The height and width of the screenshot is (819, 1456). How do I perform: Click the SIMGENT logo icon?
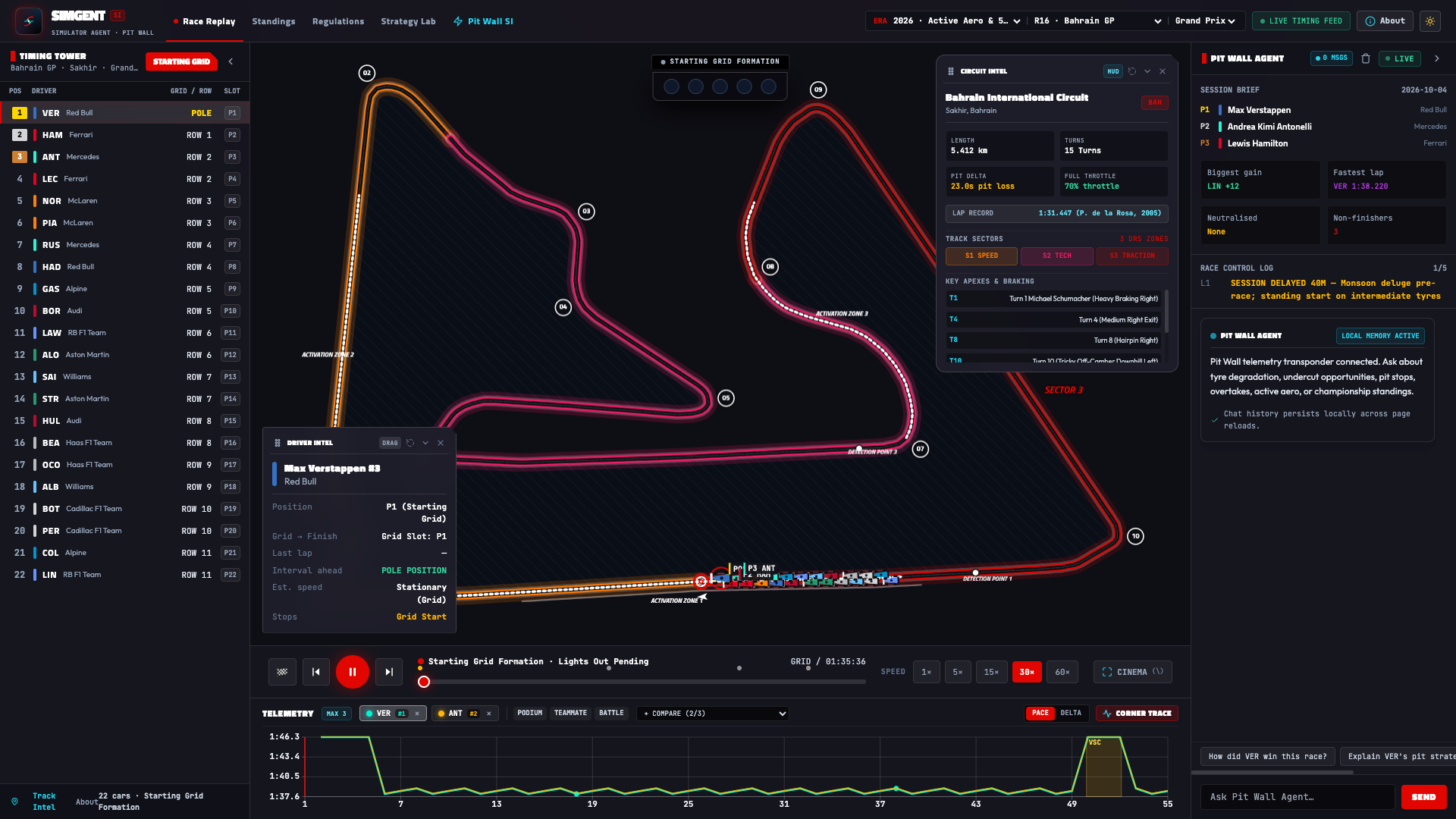(29, 21)
